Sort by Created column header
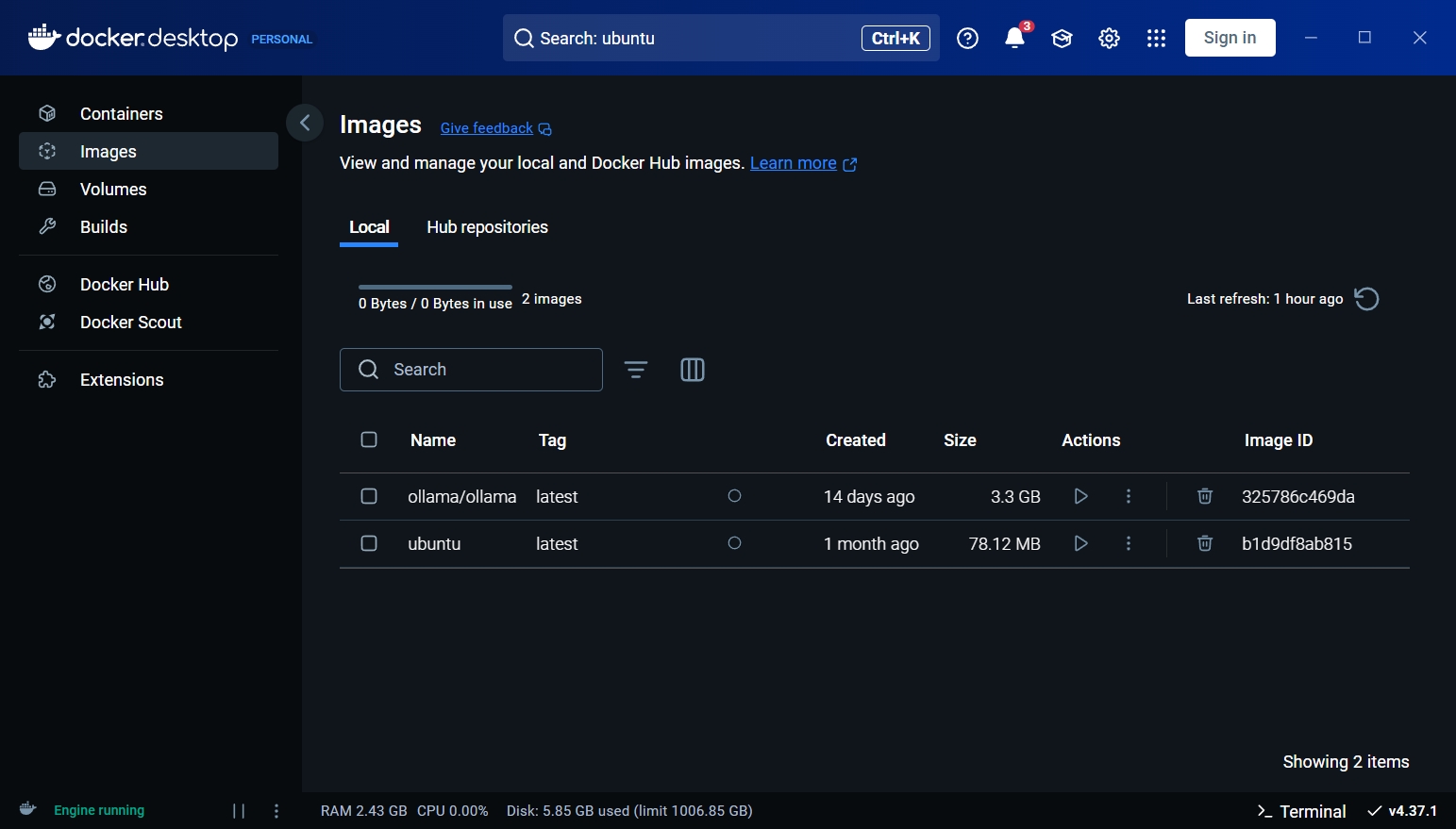 point(856,440)
